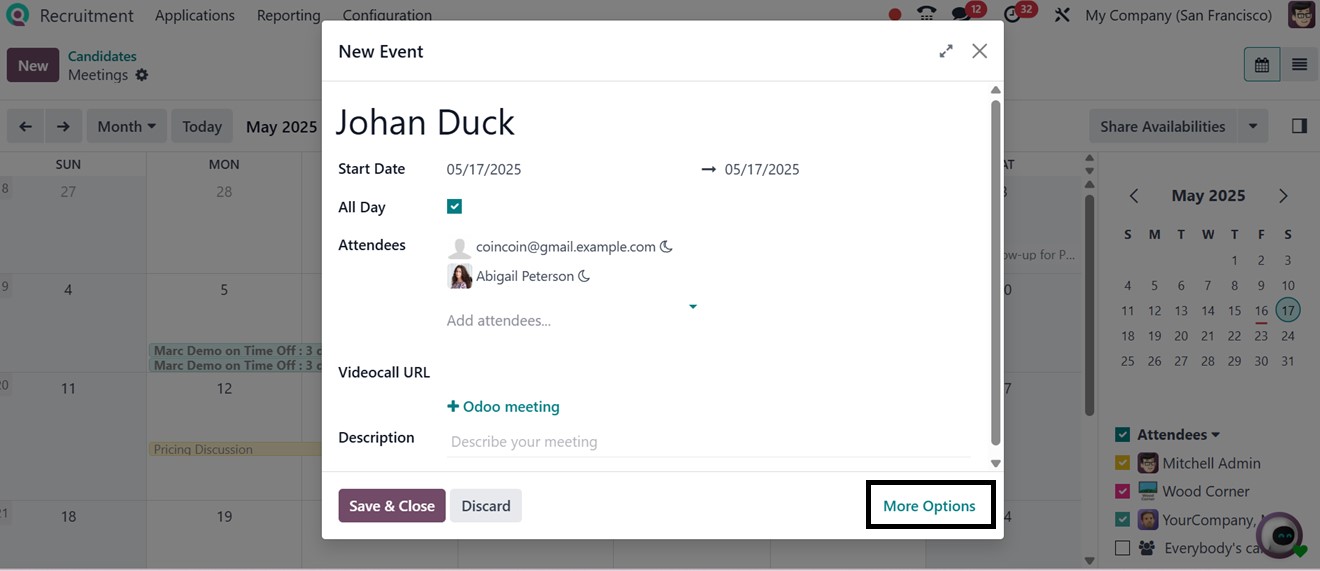Switch to the list view icon
The width and height of the screenshot is (1320, 571).
click(1299, 65)
